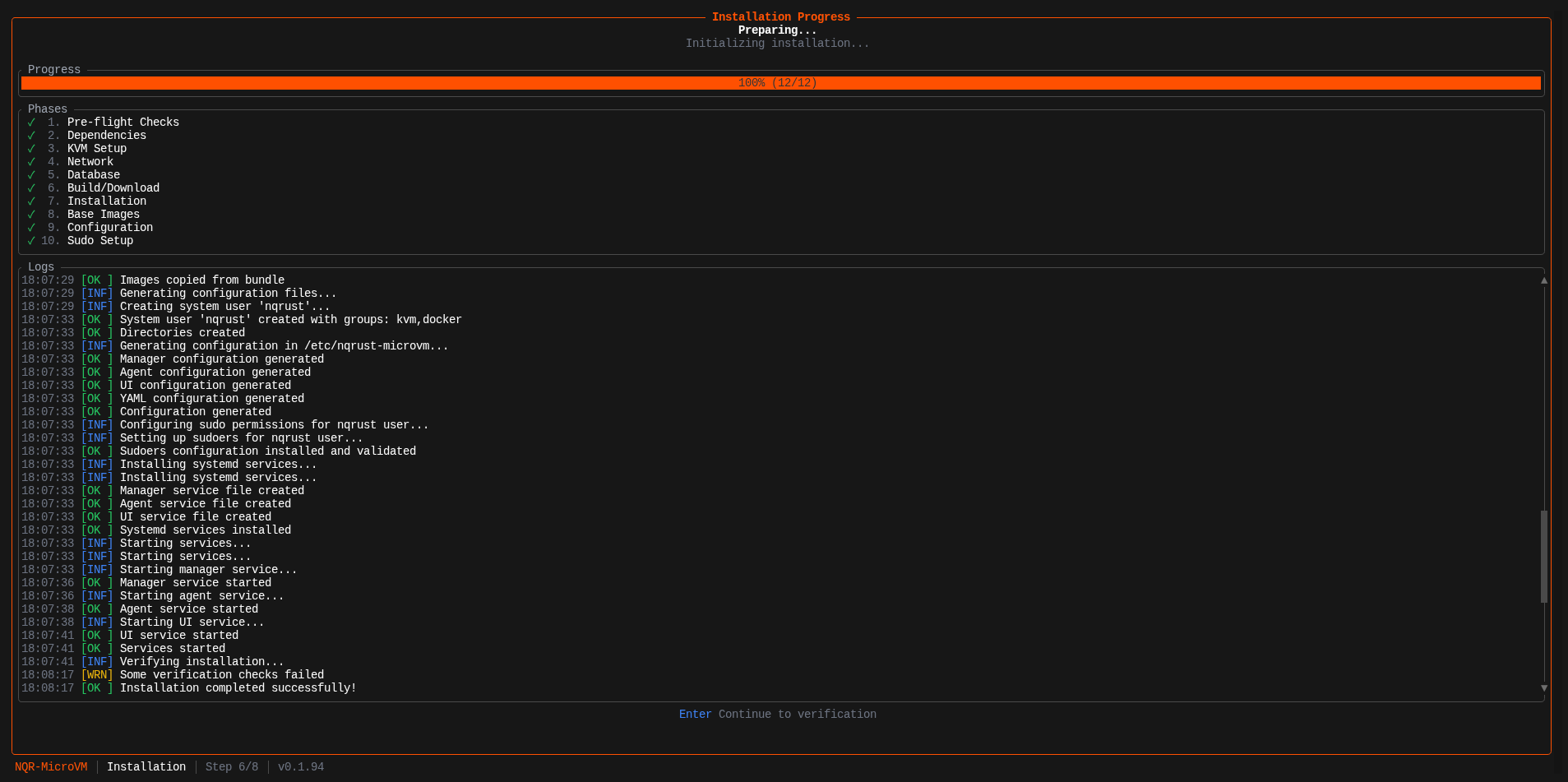Click the checkmark beside Sudo Setup phase
Viewport: 1568px width, 782px height.
pos(31,240)
